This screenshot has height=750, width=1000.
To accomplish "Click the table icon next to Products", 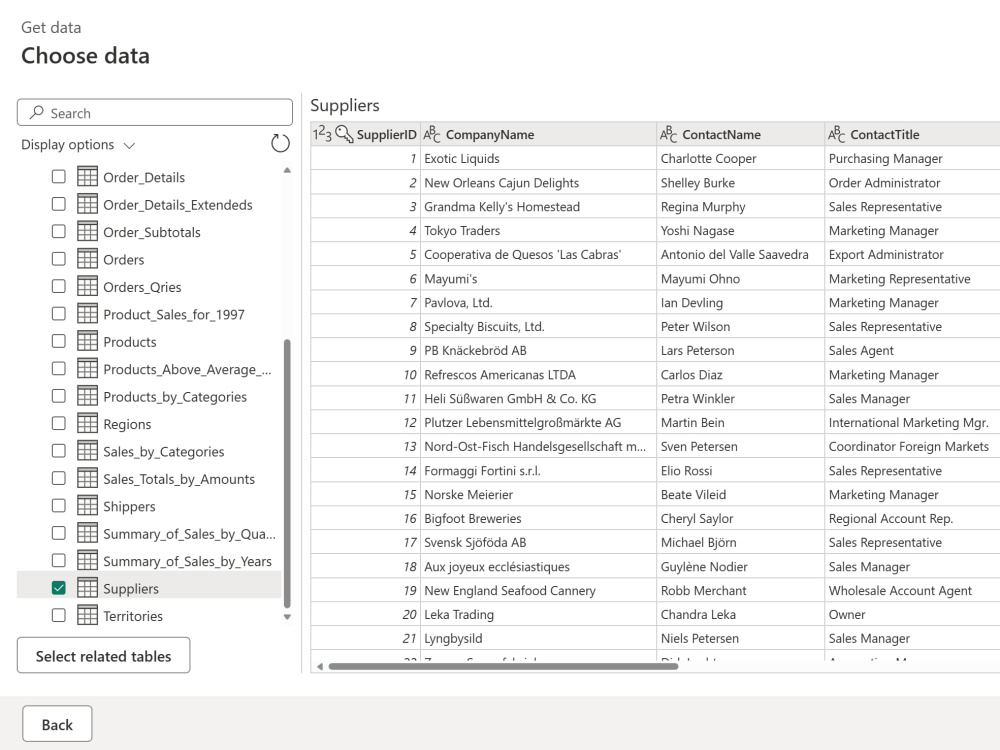I will coord(87,341).
